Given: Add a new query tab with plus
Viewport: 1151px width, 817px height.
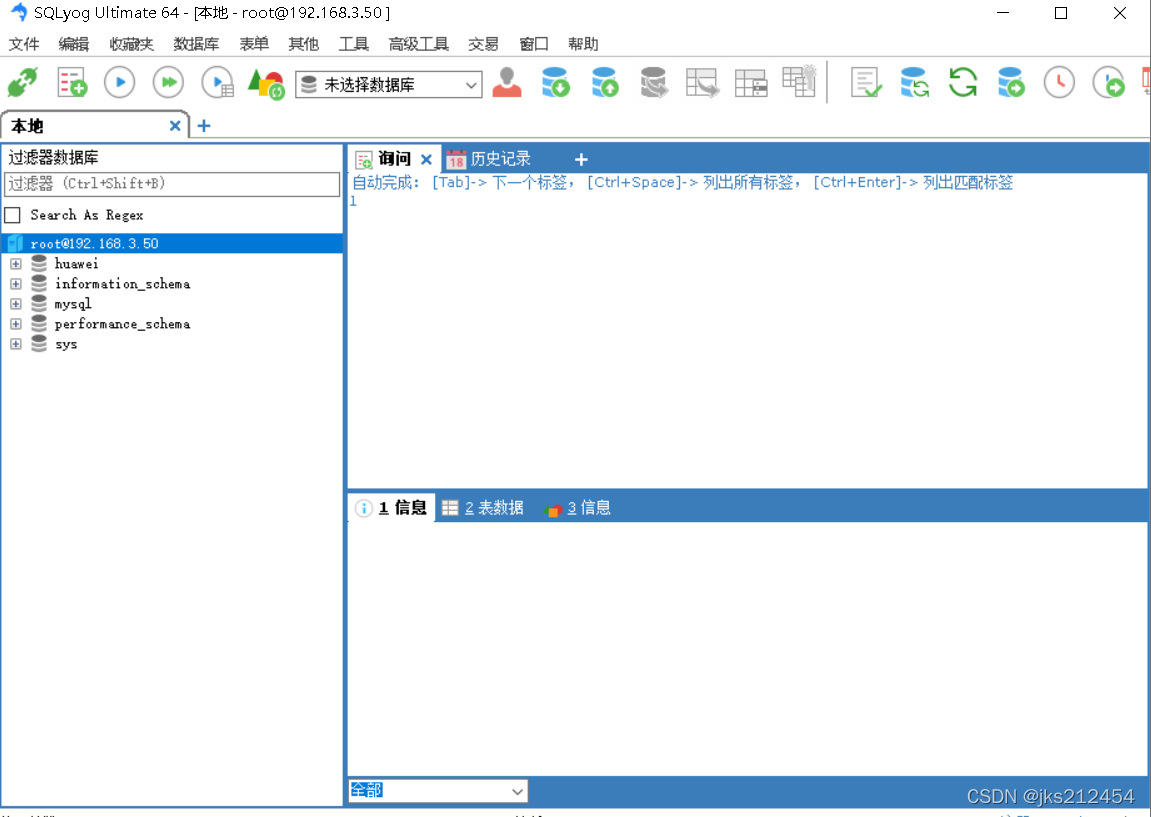Looking at the screenshot, I should pyautogui.click(x=581, y=159).
